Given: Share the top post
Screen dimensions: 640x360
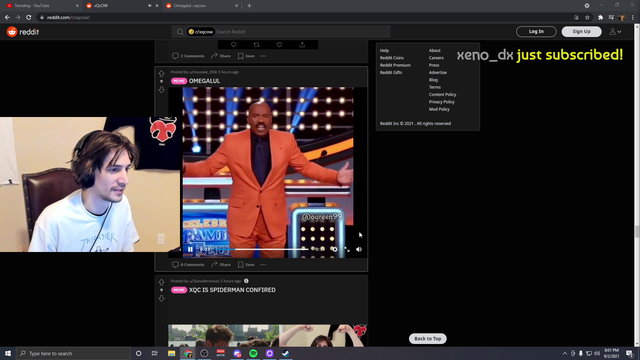Looking at the screenshot, I should tap(221, 56).
